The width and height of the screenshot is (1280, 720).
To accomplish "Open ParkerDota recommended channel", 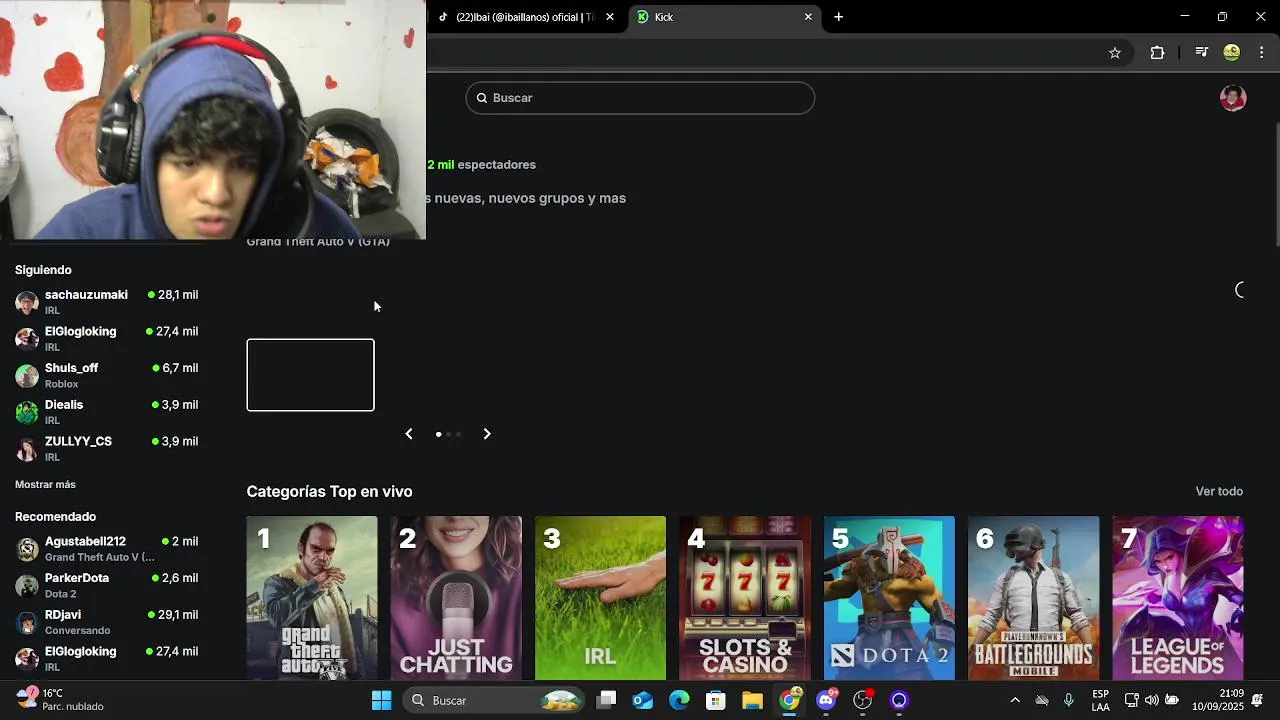I will pos(107,585).
